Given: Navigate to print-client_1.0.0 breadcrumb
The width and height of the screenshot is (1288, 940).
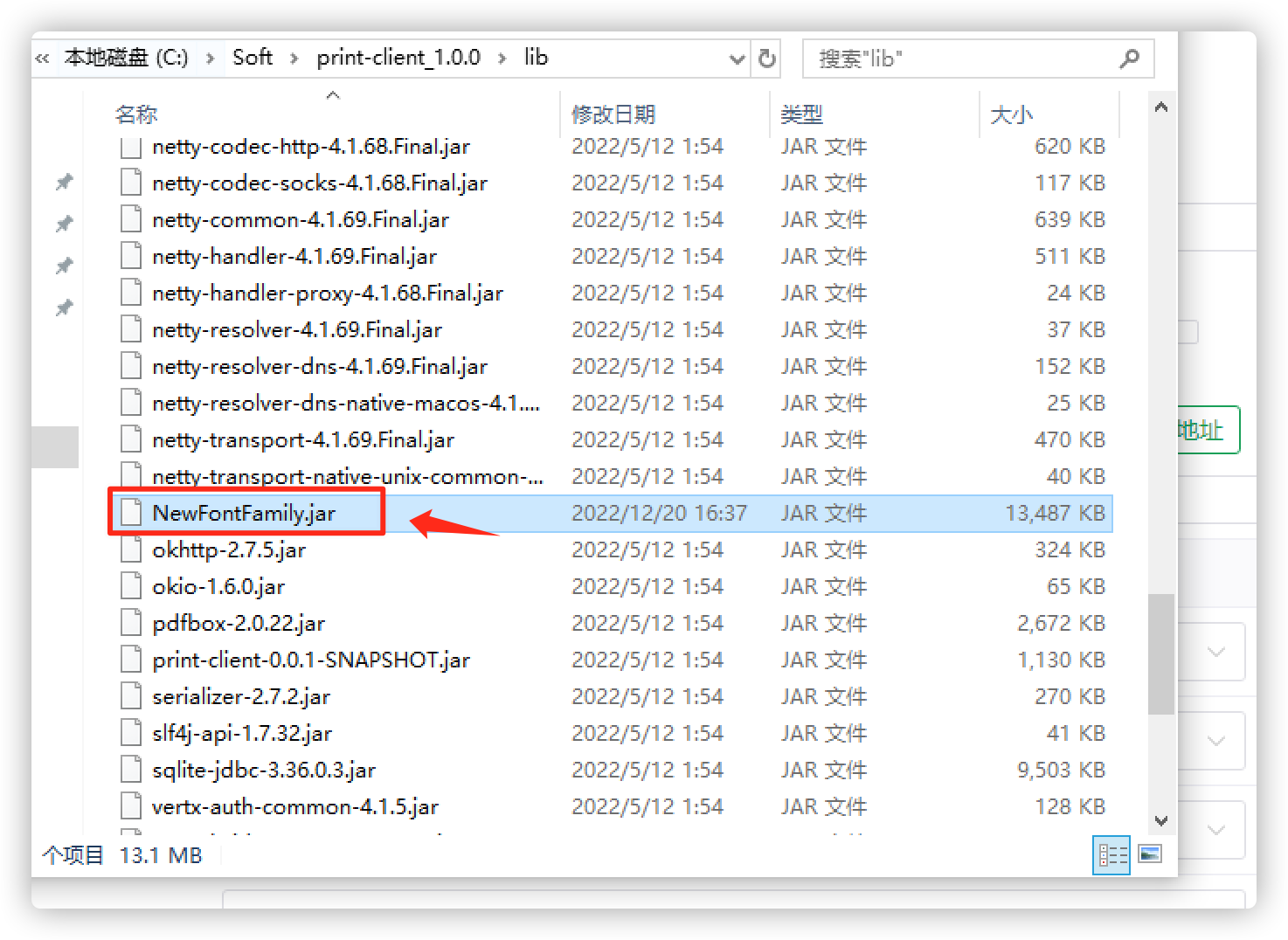Looking at the screenshot, I should (398, 58).
